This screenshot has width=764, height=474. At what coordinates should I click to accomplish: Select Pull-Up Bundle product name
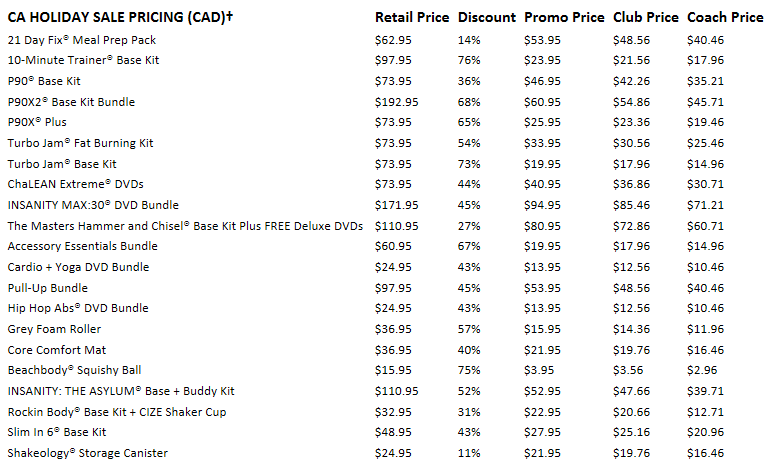(x=47, y=288)
